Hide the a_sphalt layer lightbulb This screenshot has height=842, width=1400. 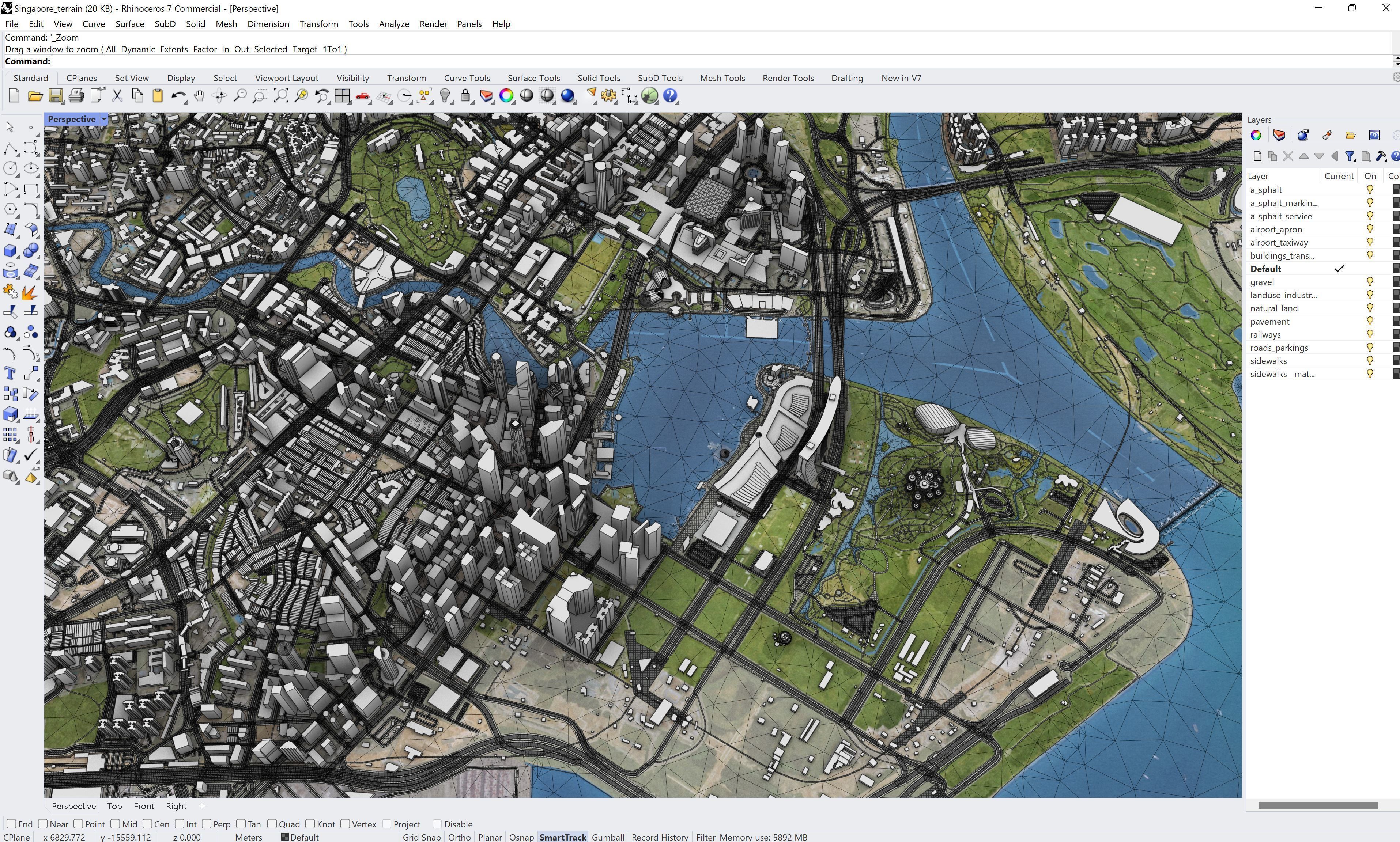point(1370,190)
